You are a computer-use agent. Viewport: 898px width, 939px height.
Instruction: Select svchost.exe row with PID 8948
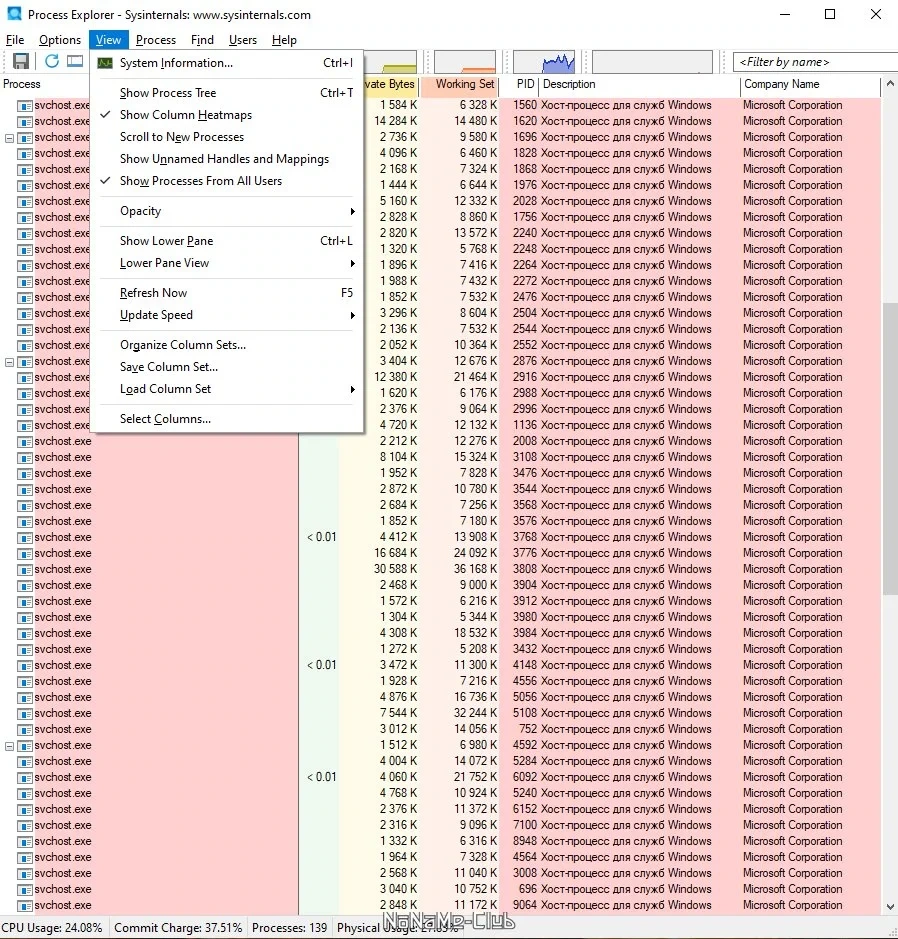pos(441,841)
